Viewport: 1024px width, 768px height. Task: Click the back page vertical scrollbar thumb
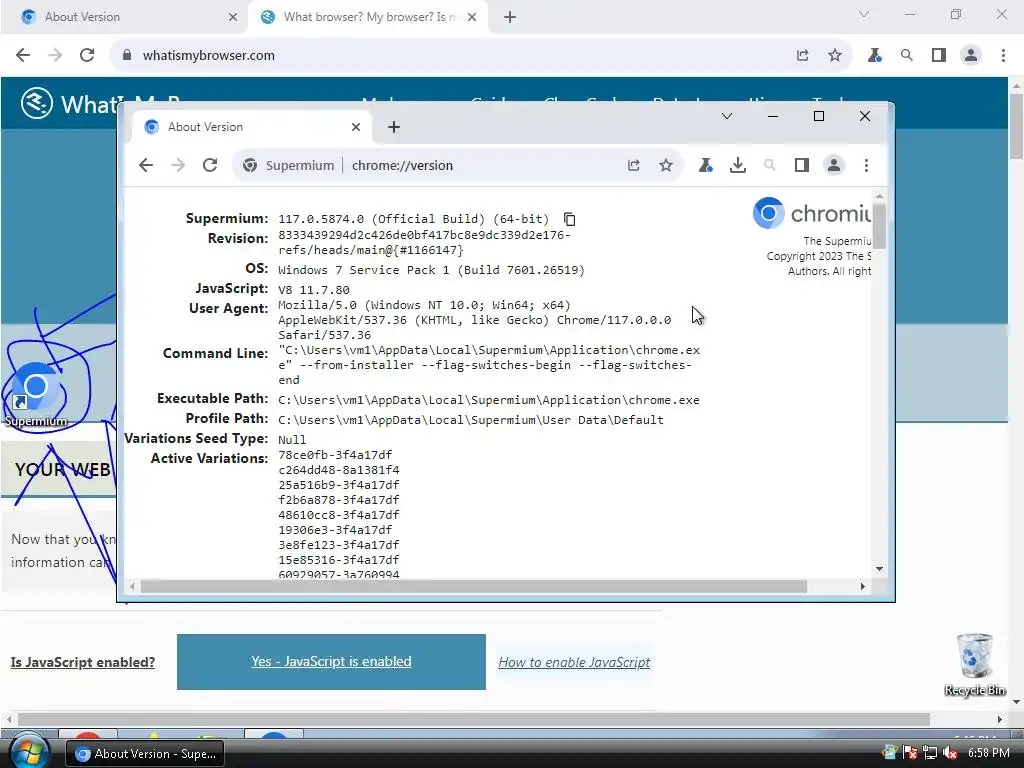point(1016,126)
